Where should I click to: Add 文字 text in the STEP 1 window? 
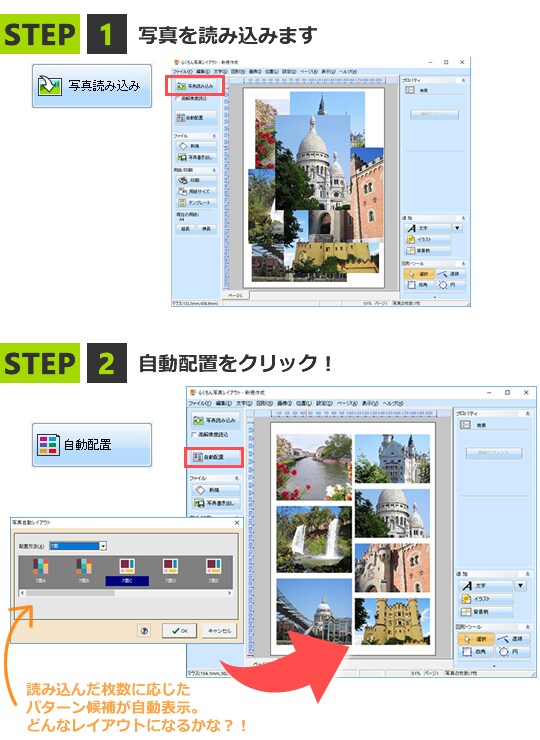428,228
